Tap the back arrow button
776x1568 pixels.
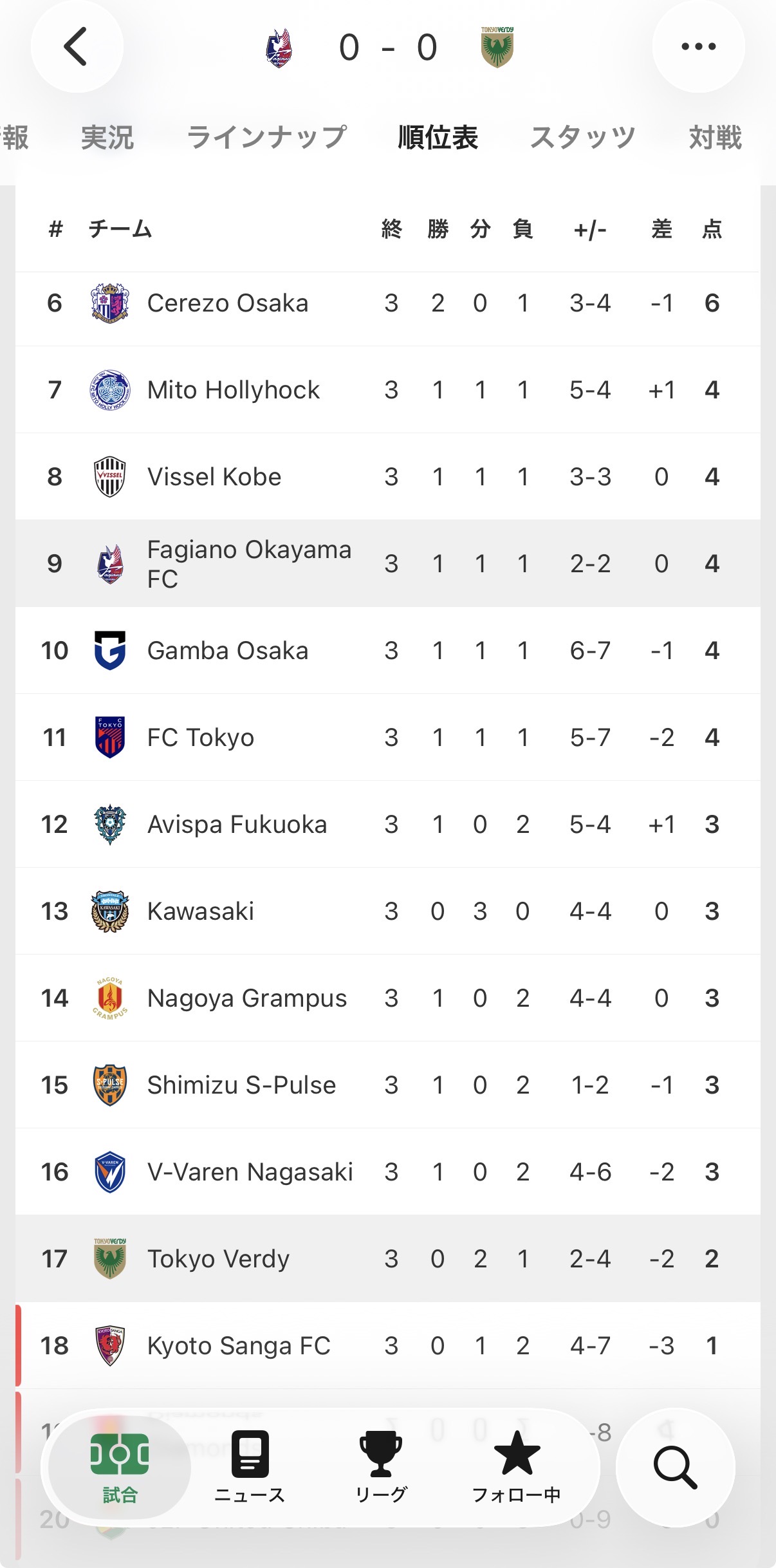[77, 46]
